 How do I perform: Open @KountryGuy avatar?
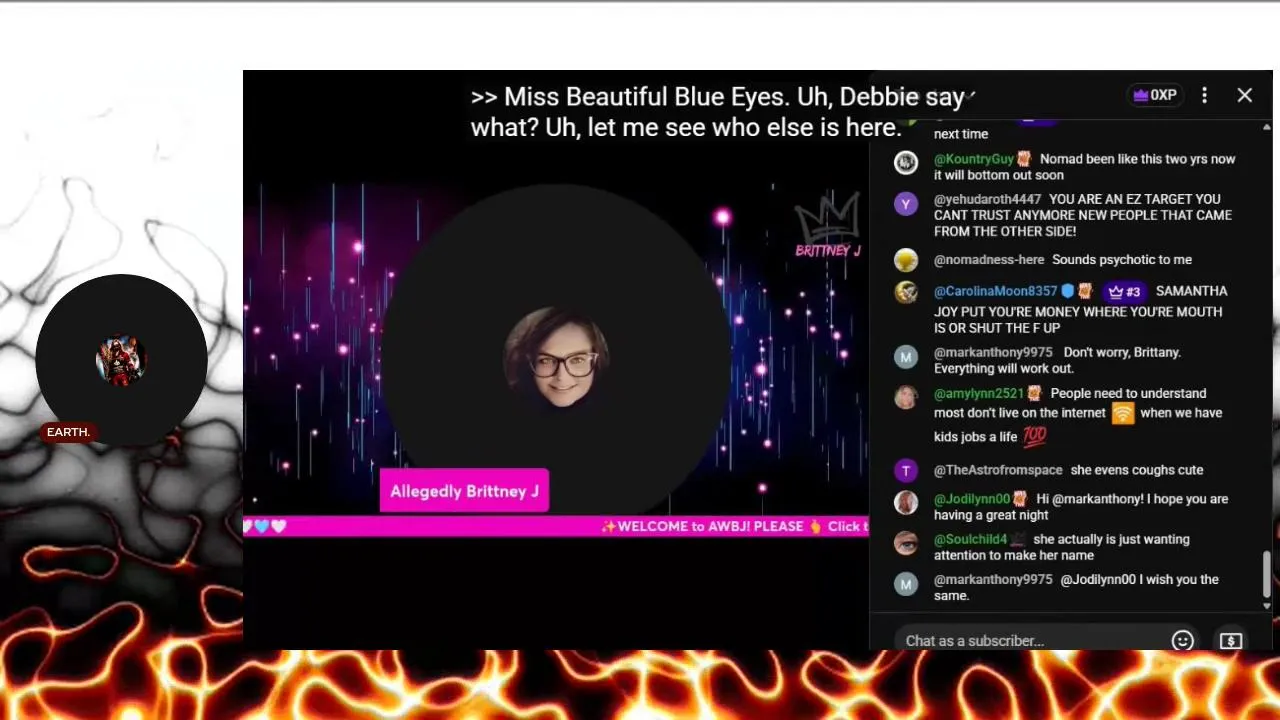pos(906,162)
